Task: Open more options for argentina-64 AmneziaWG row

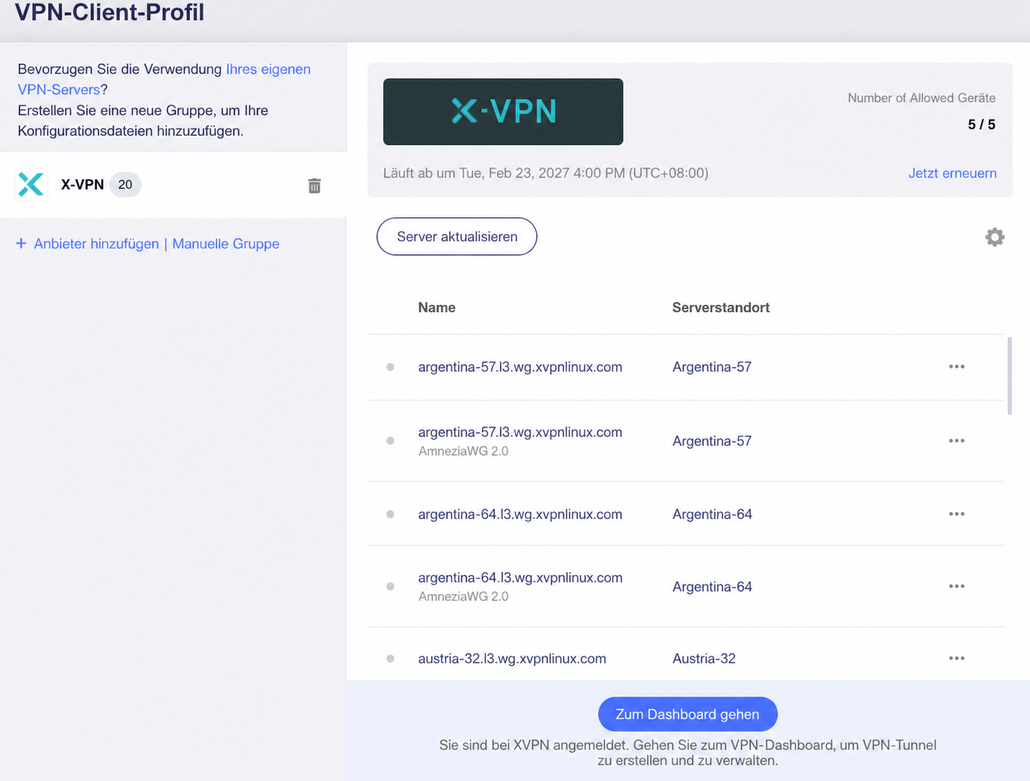Action: click(956, 587)
